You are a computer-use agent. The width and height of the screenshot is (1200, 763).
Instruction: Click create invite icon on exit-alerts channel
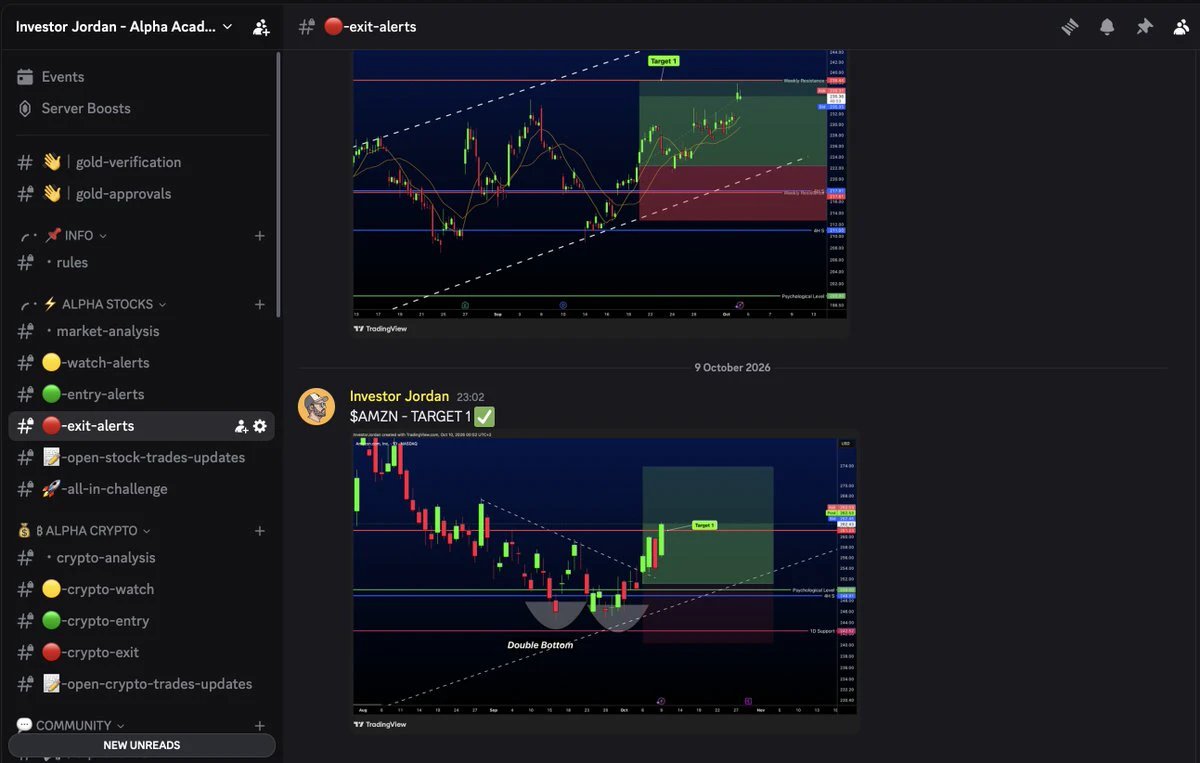click(x=241, y=426)
